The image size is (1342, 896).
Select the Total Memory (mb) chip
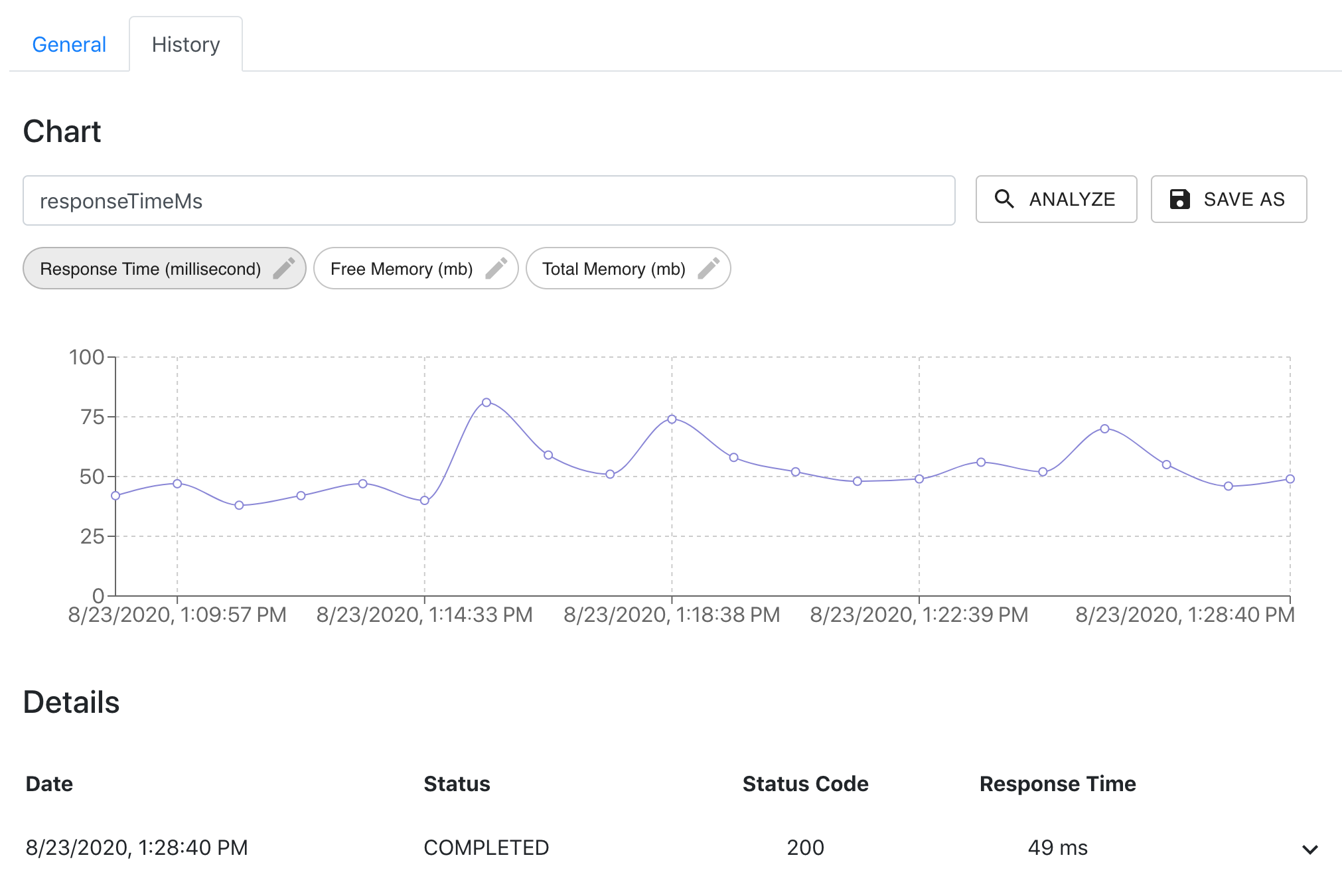(x=628, y=268)
